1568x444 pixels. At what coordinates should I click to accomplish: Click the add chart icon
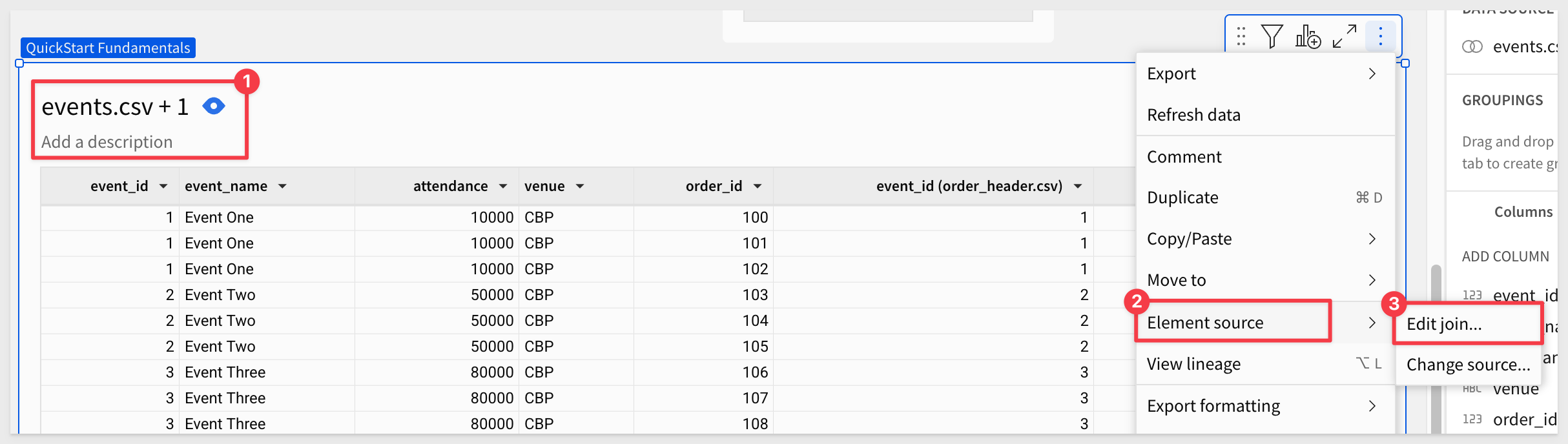click(x=1308, y=36)
